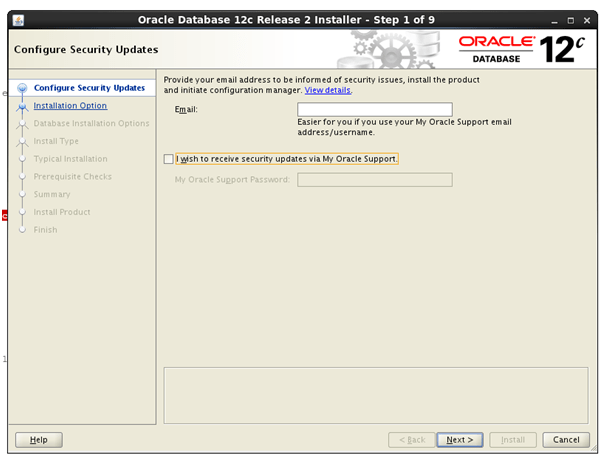Minimize the Oracle installer window

tap(556, 20)
